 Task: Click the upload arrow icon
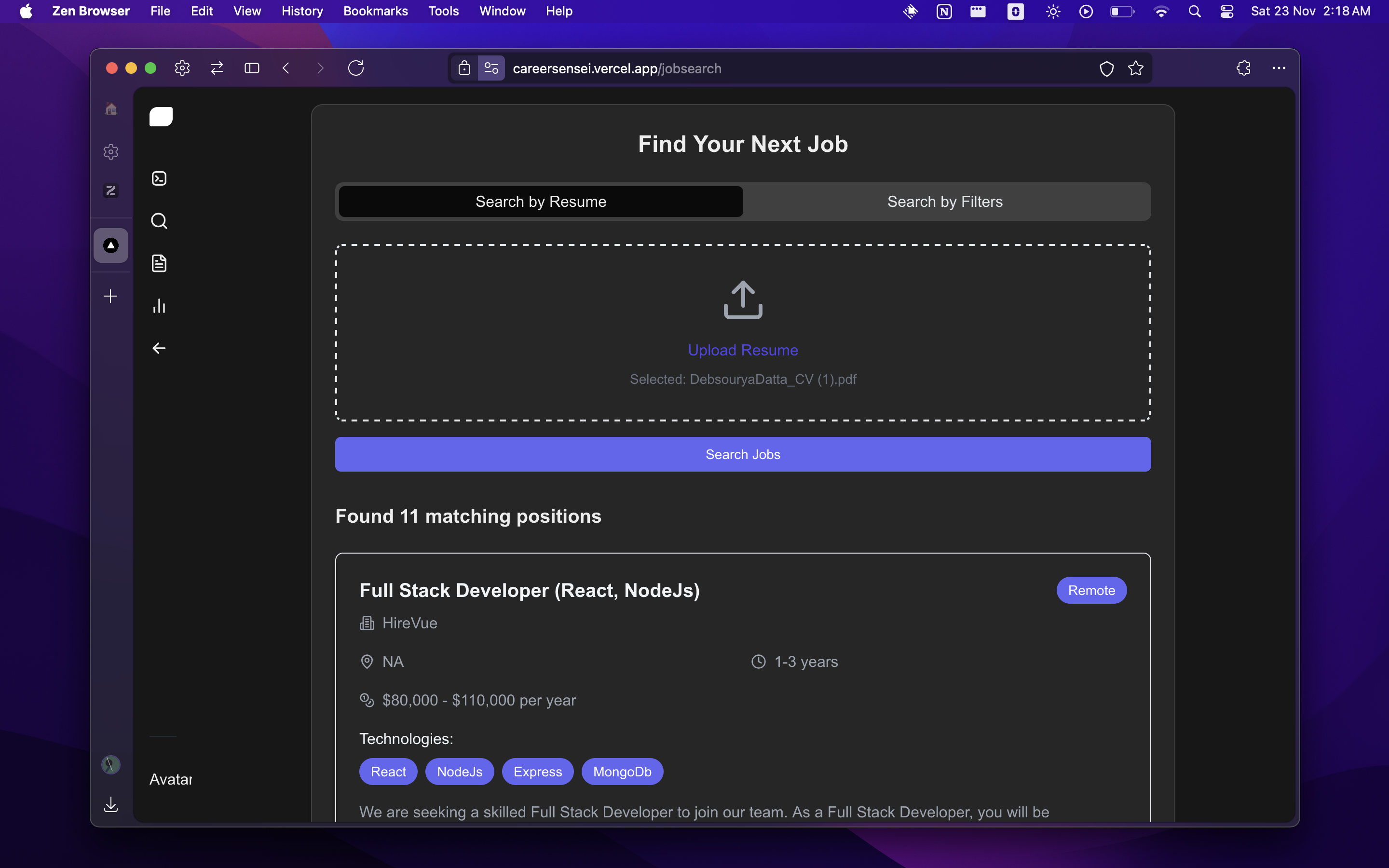[x=743, y=299]
